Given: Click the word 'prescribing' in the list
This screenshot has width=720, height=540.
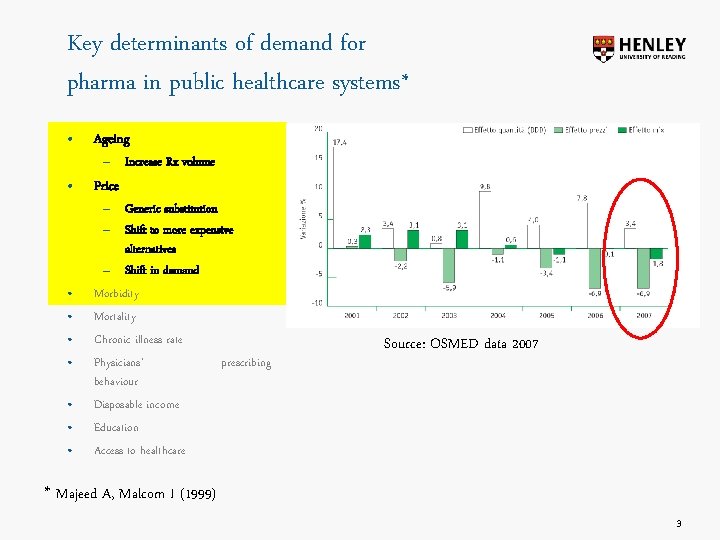Looking at the screenshot, I should (x=246, y=363).
